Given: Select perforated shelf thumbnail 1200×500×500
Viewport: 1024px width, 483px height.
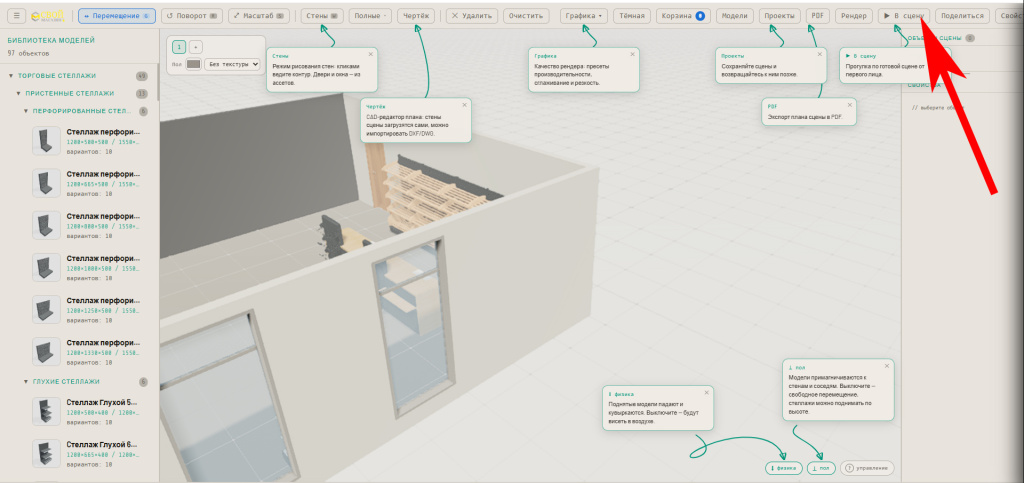Looking at the screenshot, I should [46, 141].
